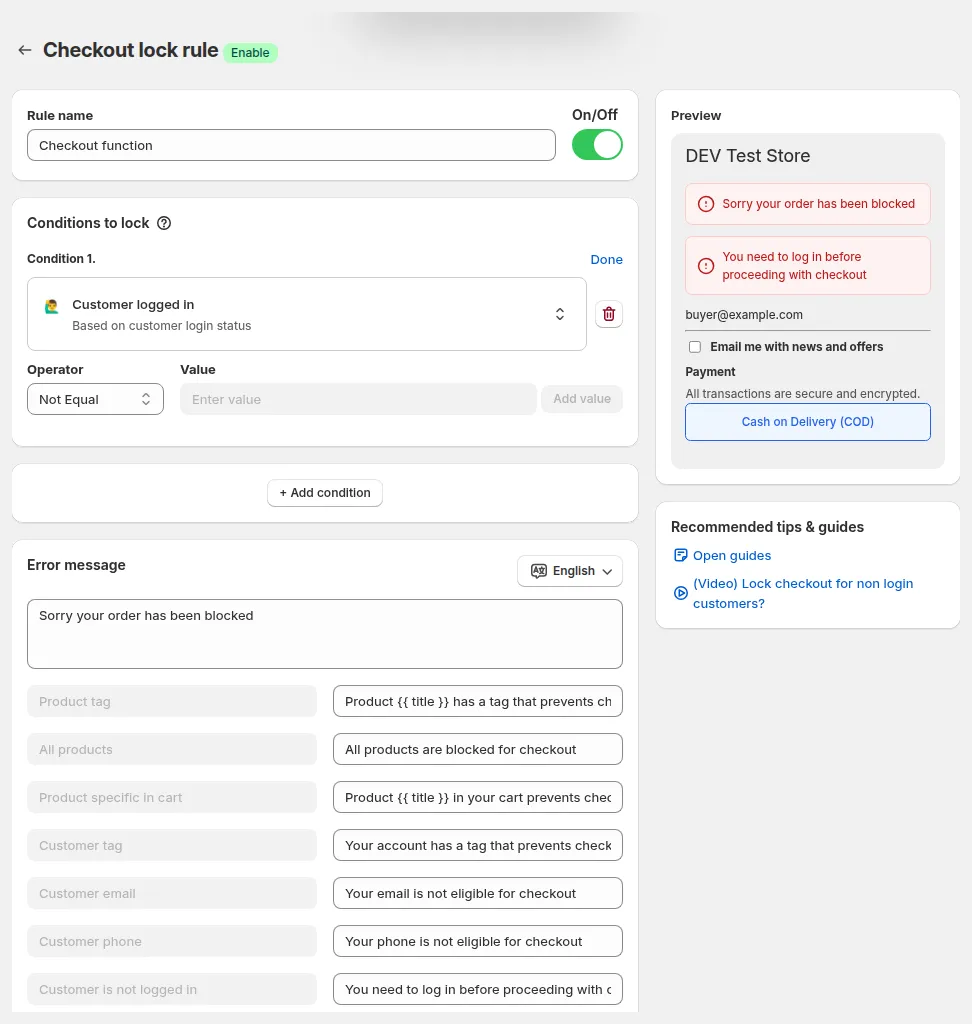
Task: Click the Open guides note icon
Action: [680, 556]
